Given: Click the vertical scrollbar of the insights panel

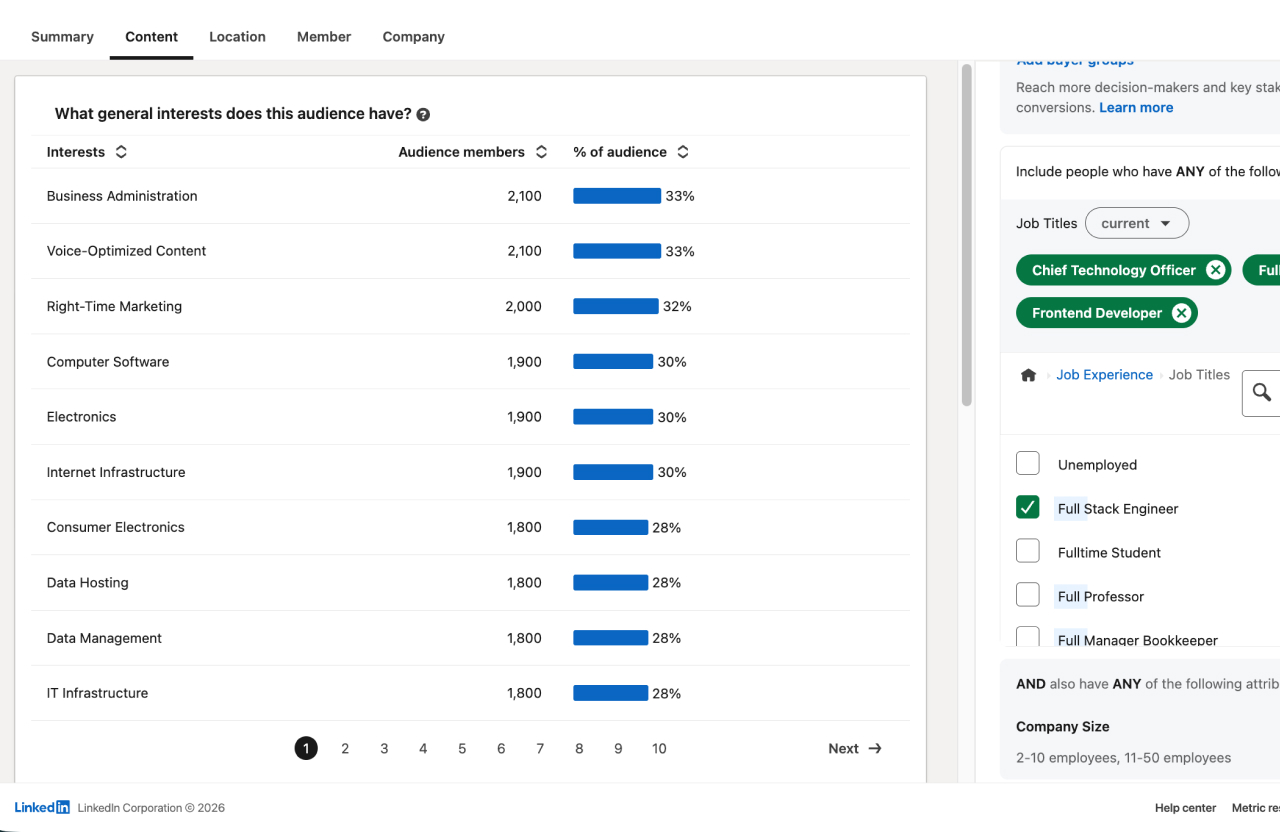Looking at the screenshot, I should 967,235.
